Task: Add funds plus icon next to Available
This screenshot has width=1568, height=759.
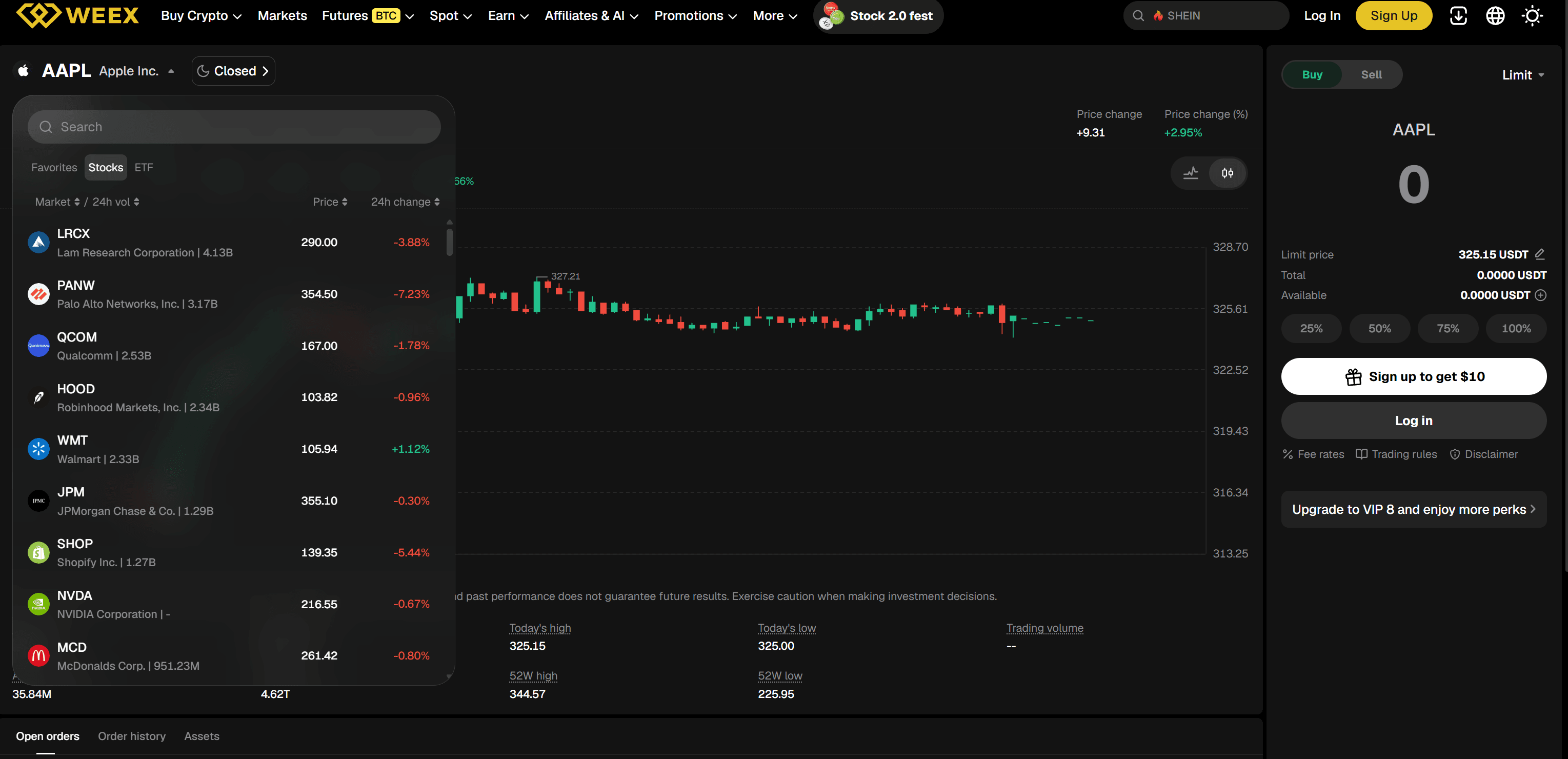Action: (x=1541, y=295)
